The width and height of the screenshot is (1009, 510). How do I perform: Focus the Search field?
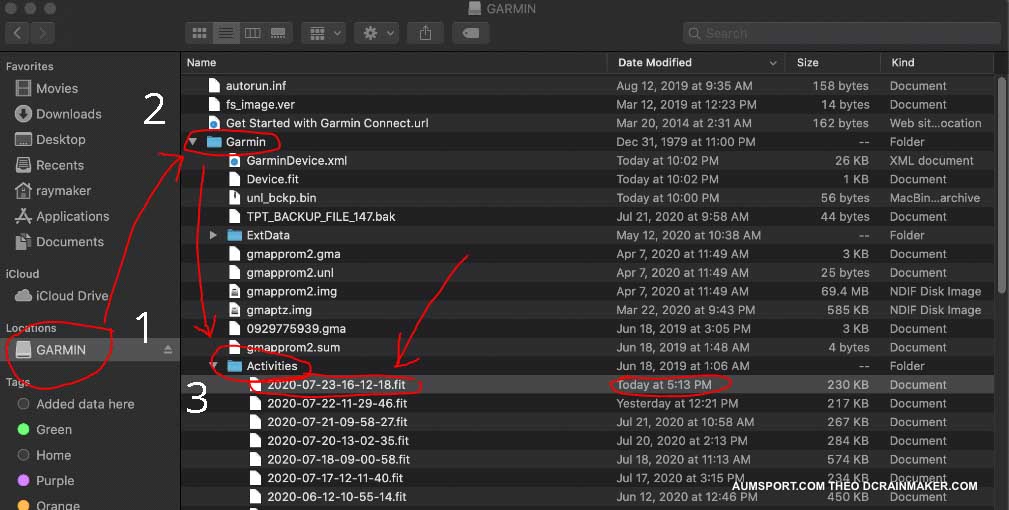pos(842,33)
